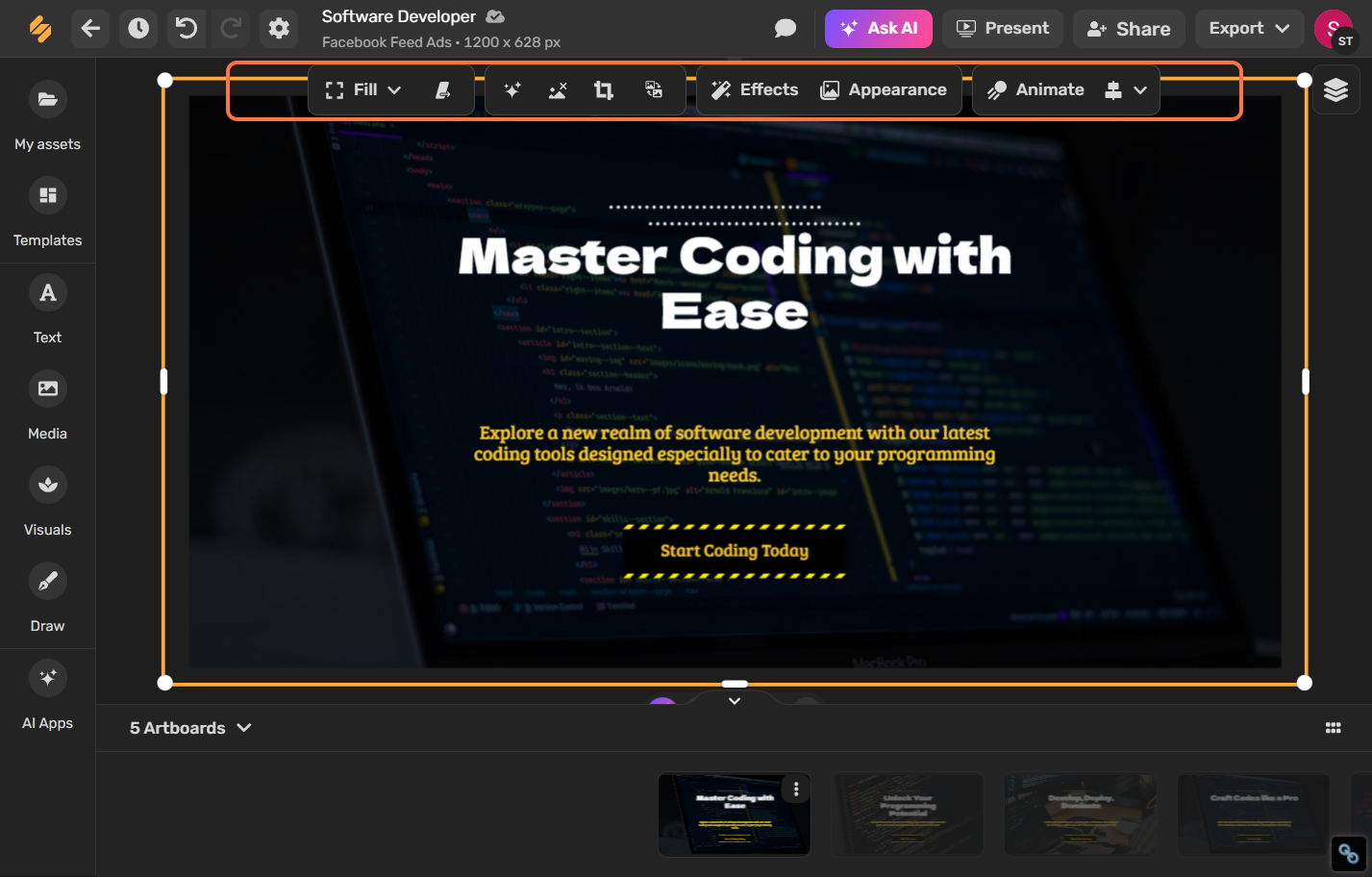Click the brush edit icon next to Fill
1372x877 pixels.
(443, 89)
